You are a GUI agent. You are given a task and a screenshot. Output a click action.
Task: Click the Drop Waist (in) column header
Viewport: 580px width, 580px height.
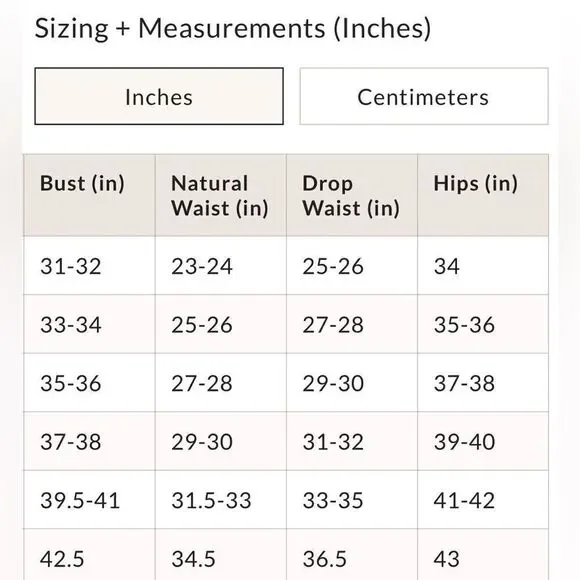click(x=352, y=195)
